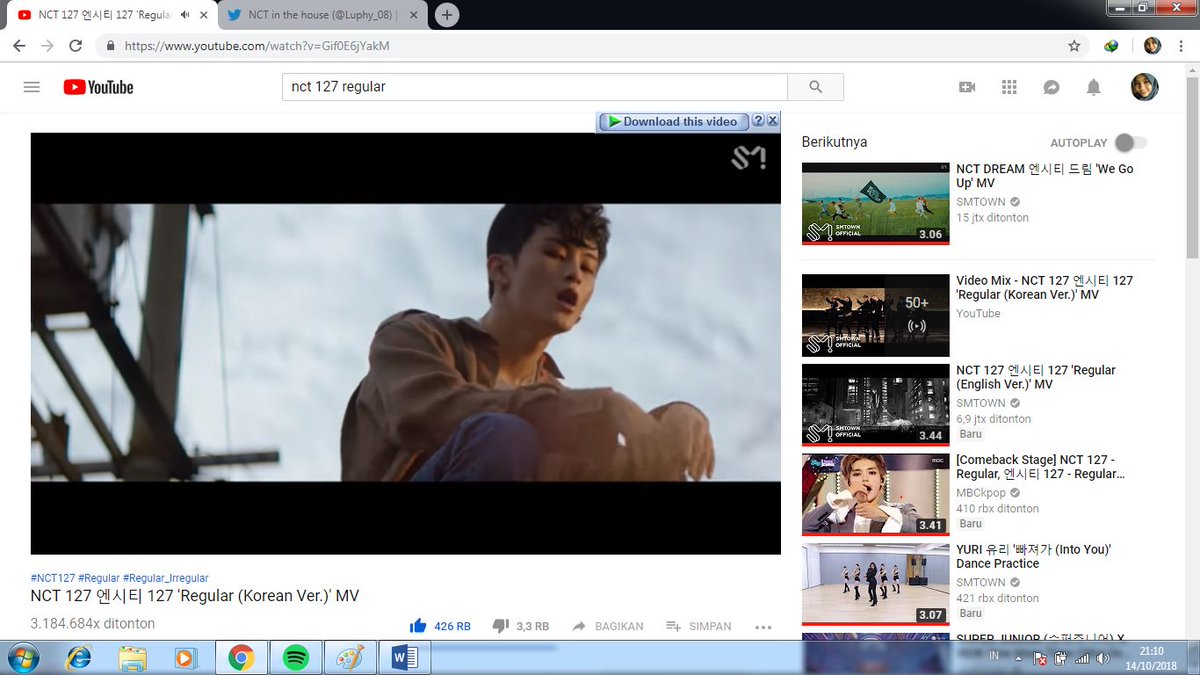Click the IN language indicator
This screenshot has width=1200, height=675.
coord(994,657)
